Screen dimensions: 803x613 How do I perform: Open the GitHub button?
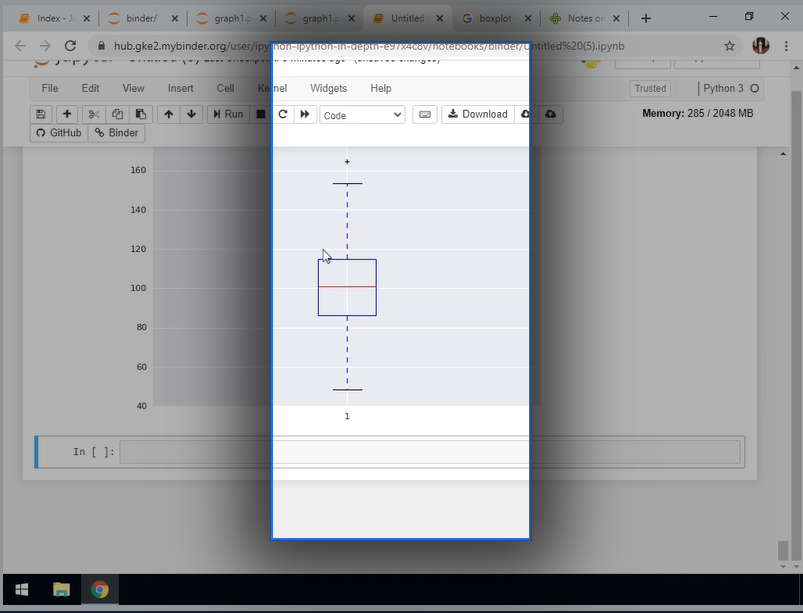(59, 133)
